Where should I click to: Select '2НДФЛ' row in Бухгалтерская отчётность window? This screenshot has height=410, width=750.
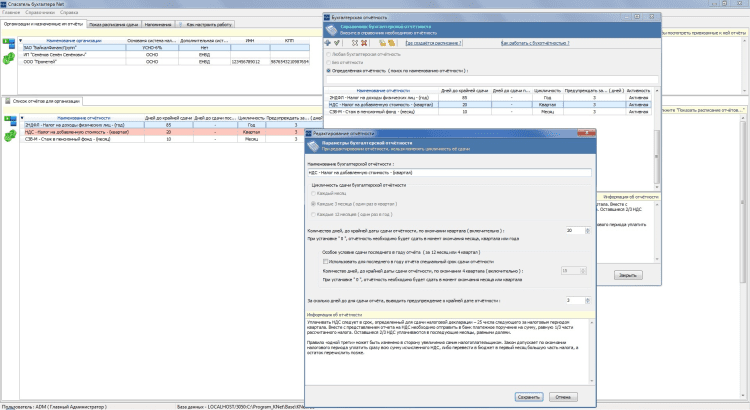[489, 98]
